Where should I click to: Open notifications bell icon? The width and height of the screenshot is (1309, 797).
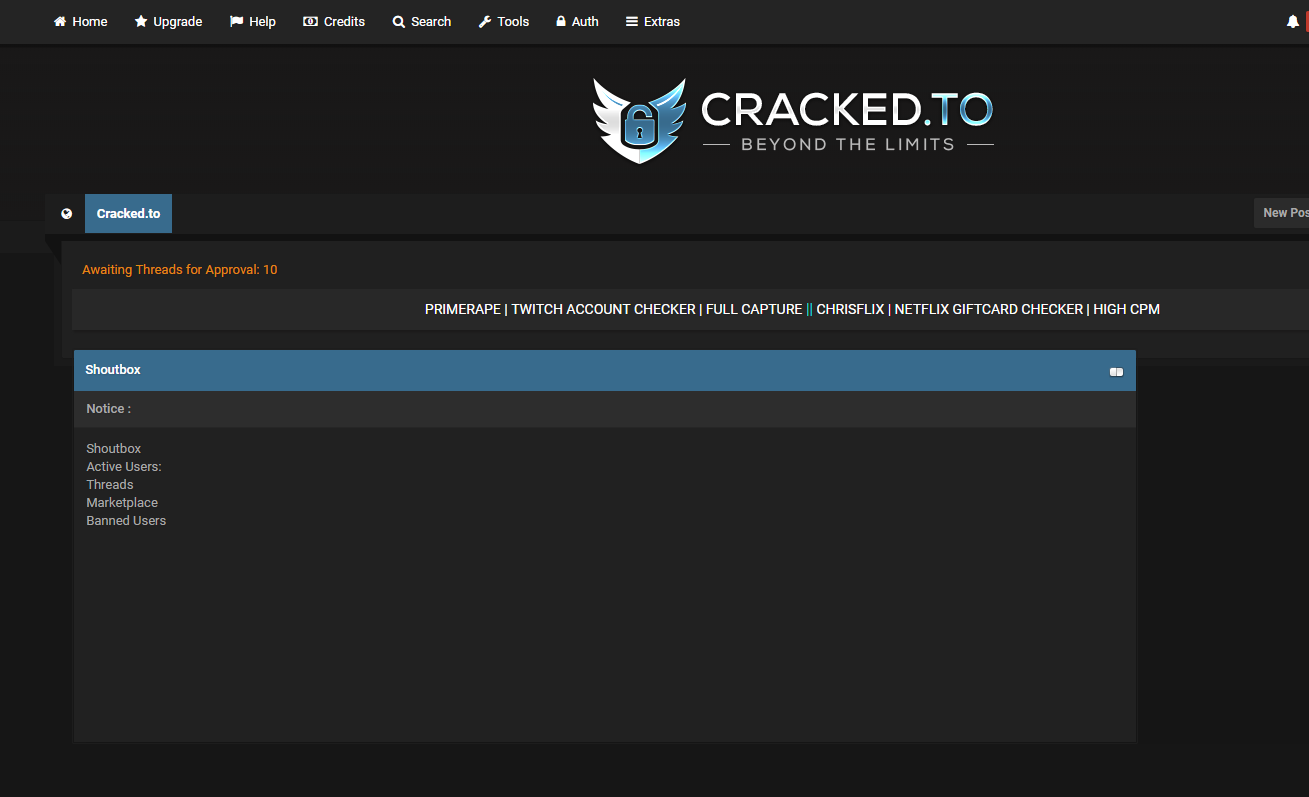click(x=1292, y=22)
